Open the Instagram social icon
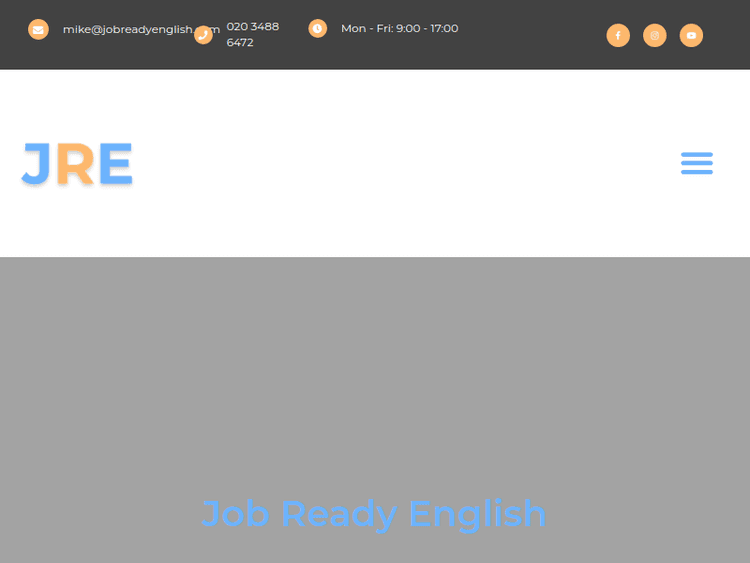Image resolution: width=750 pixels, height=563 pixels. click(x=654, y=35)
